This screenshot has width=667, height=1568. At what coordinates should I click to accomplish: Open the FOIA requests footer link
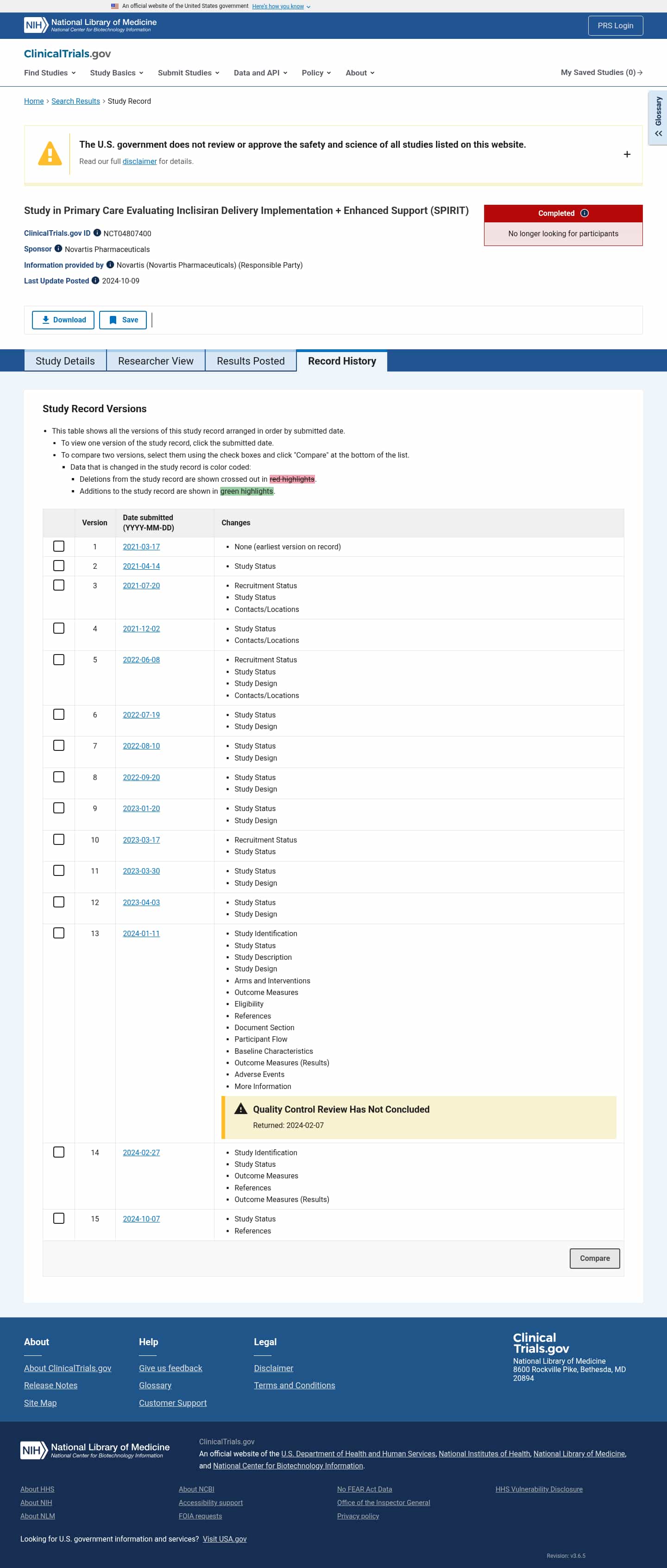200,1516
